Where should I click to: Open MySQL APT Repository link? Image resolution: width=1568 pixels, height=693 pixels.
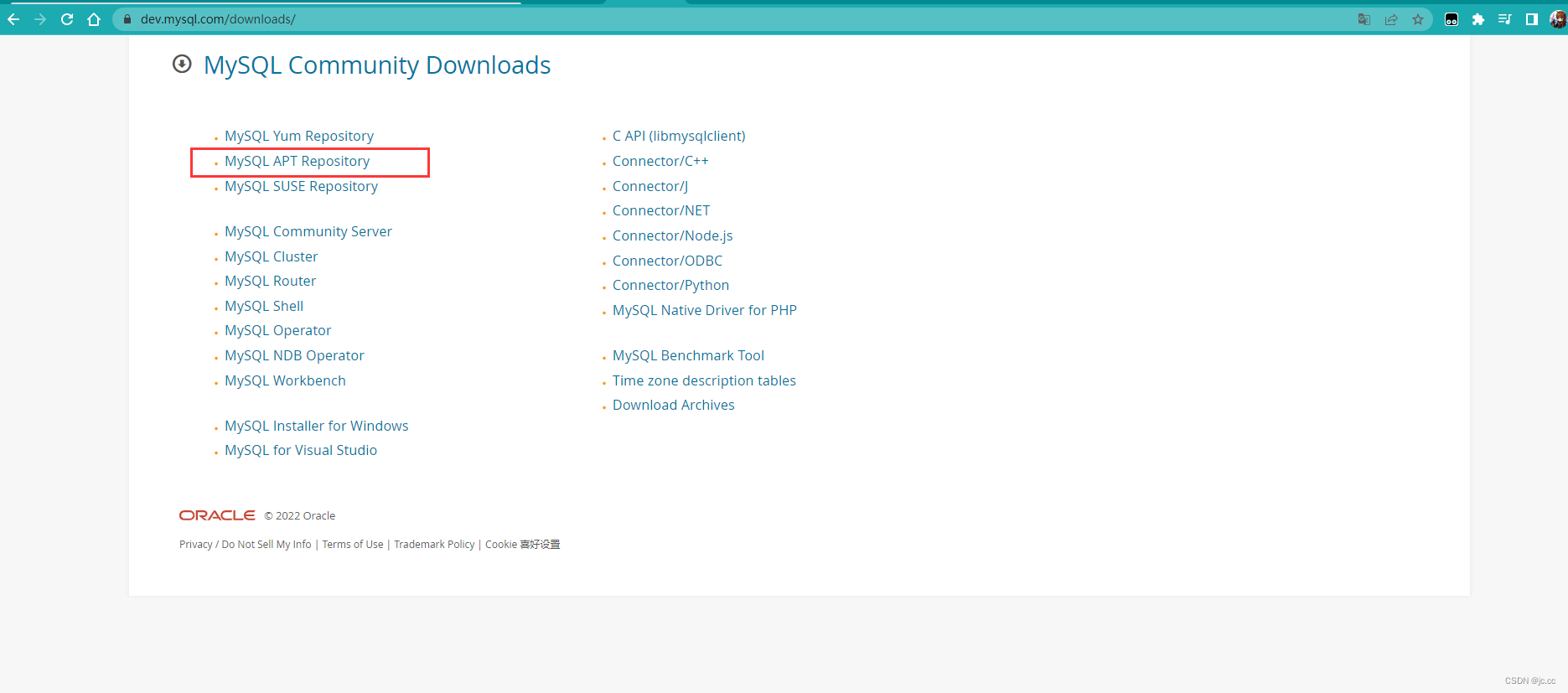297,161
